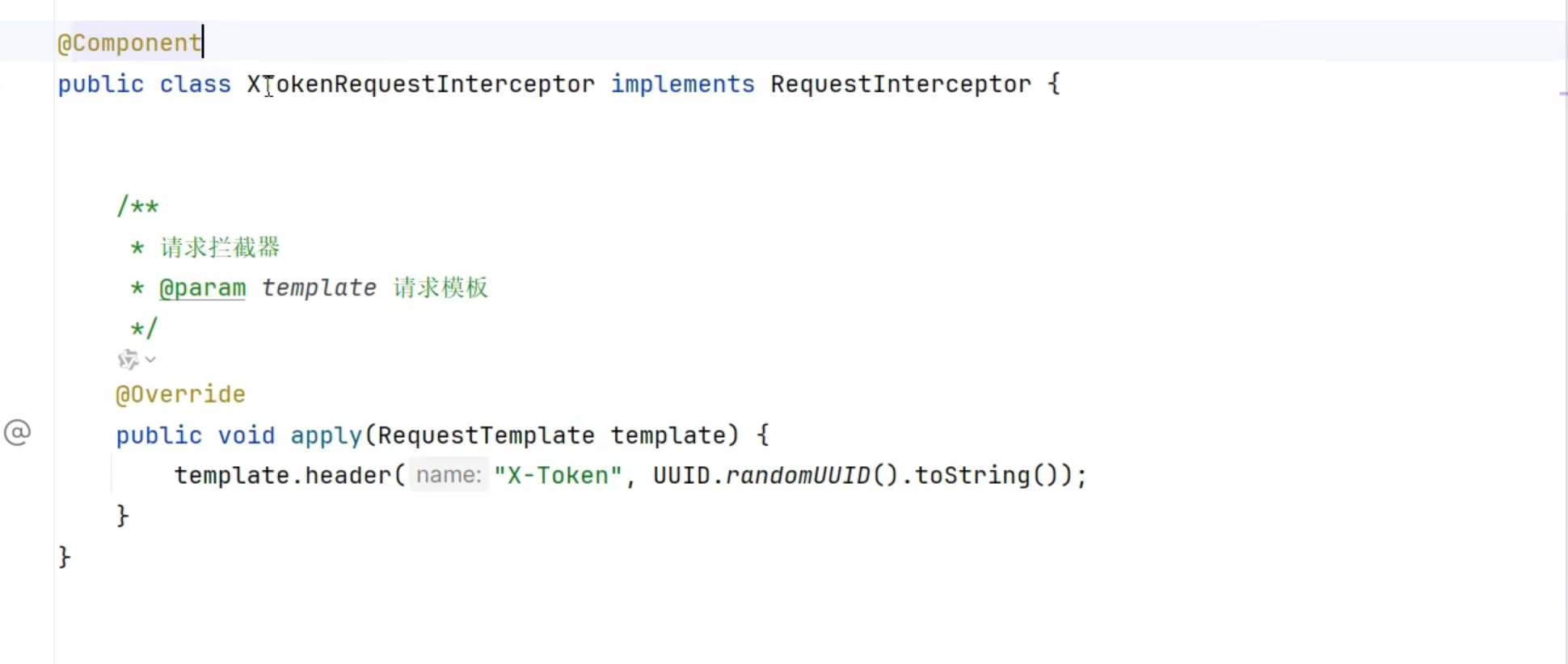Click the UUID class reference
Screen dimensions: 1568x664
coord(681,475)
